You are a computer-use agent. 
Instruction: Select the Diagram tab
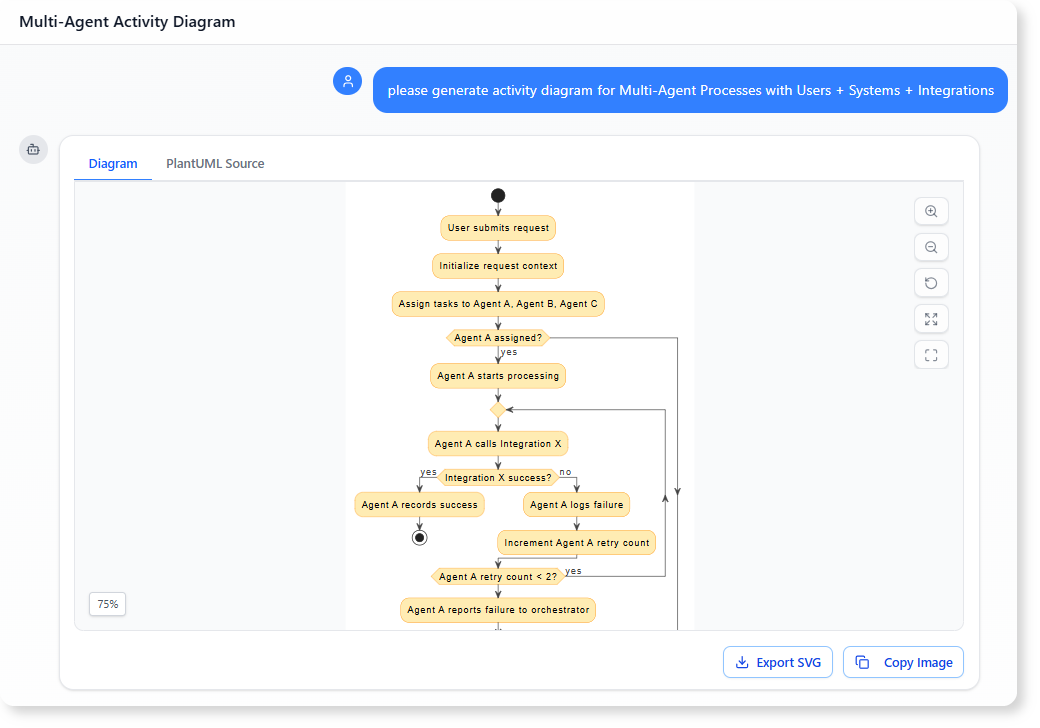click(113, 163)
